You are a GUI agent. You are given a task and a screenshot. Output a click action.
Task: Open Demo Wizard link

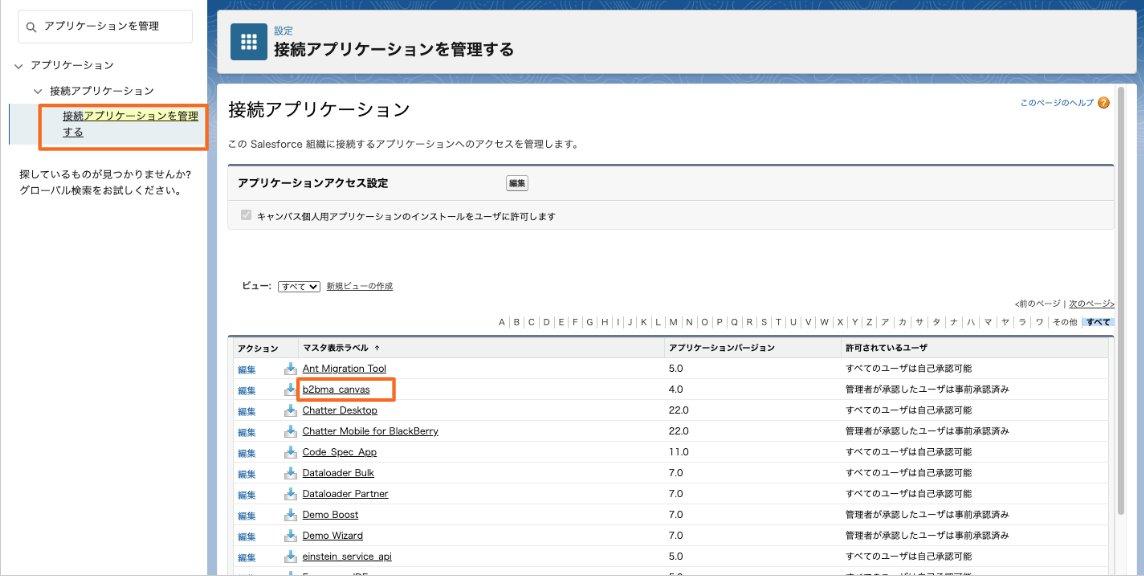pos(333,535)
